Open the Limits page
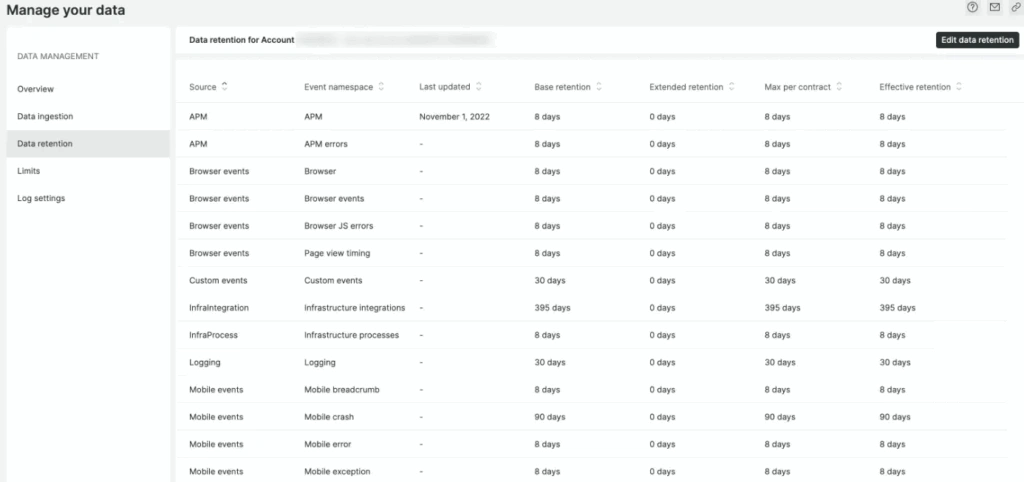1024x482 pixels. click(x=29, y=171)
